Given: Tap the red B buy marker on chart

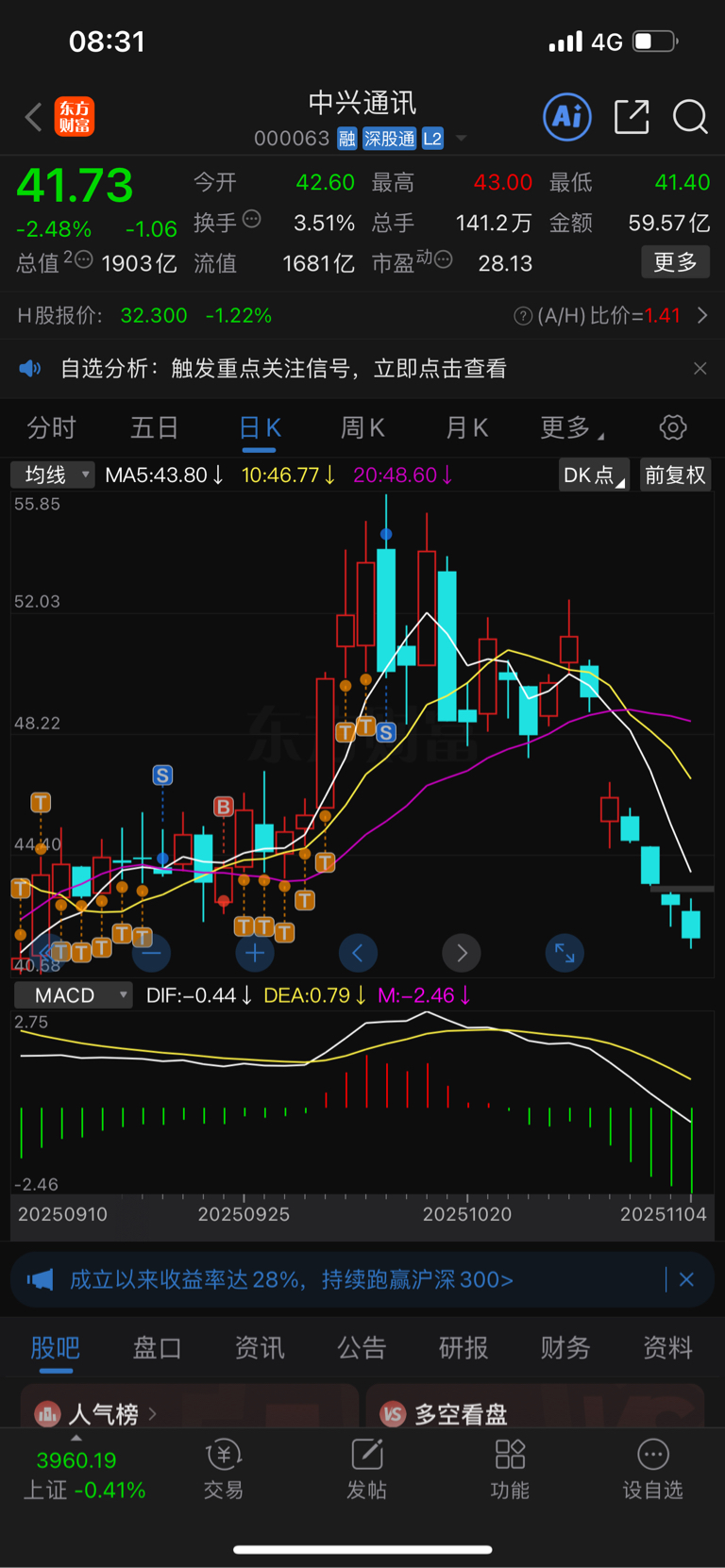Looking at the screenshot, I should point(223,807).
